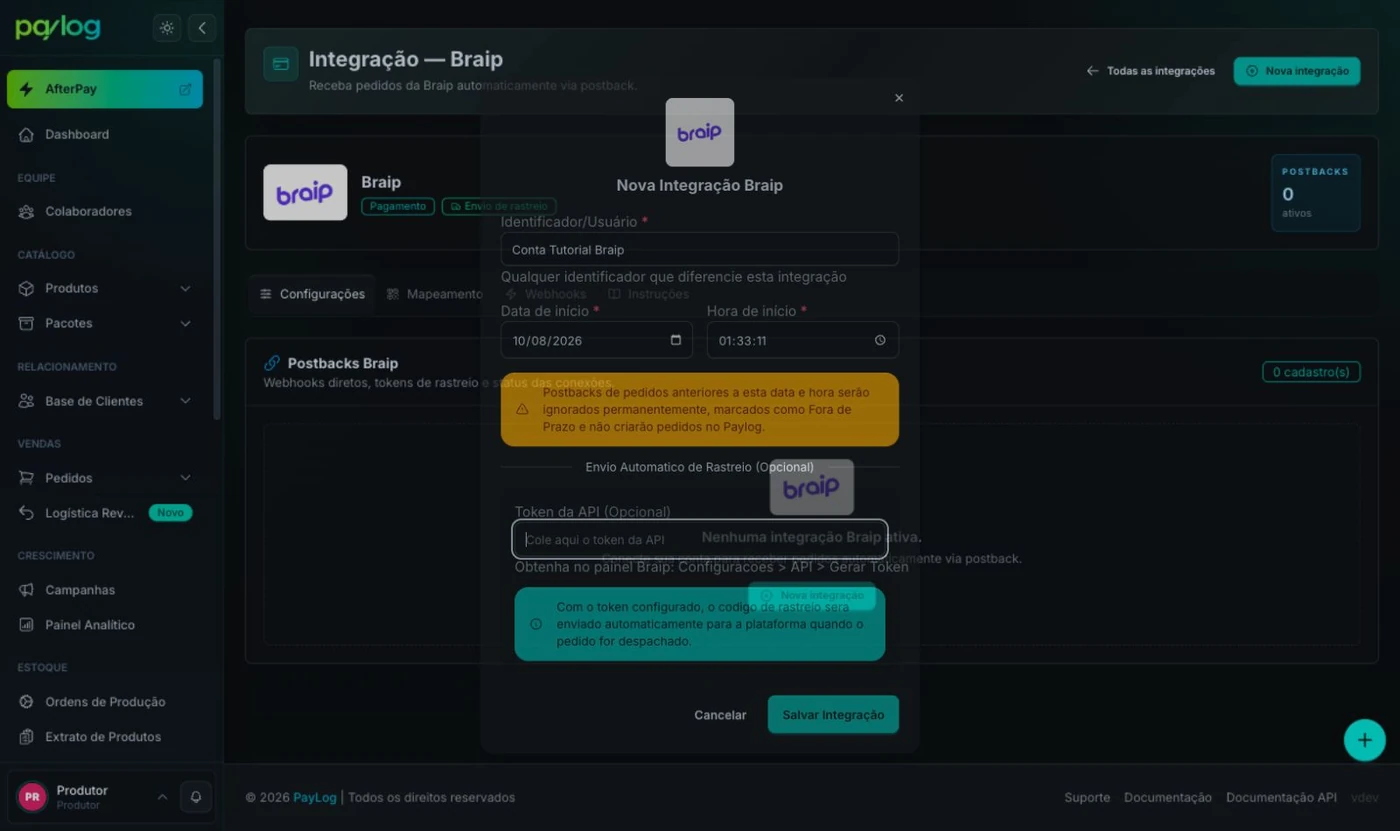The height and width of the screenshot is (831, 1400).
Task: Click the "0 cadastro(s)" badge
Action: pyautogui.click(x=1311, y=372)
